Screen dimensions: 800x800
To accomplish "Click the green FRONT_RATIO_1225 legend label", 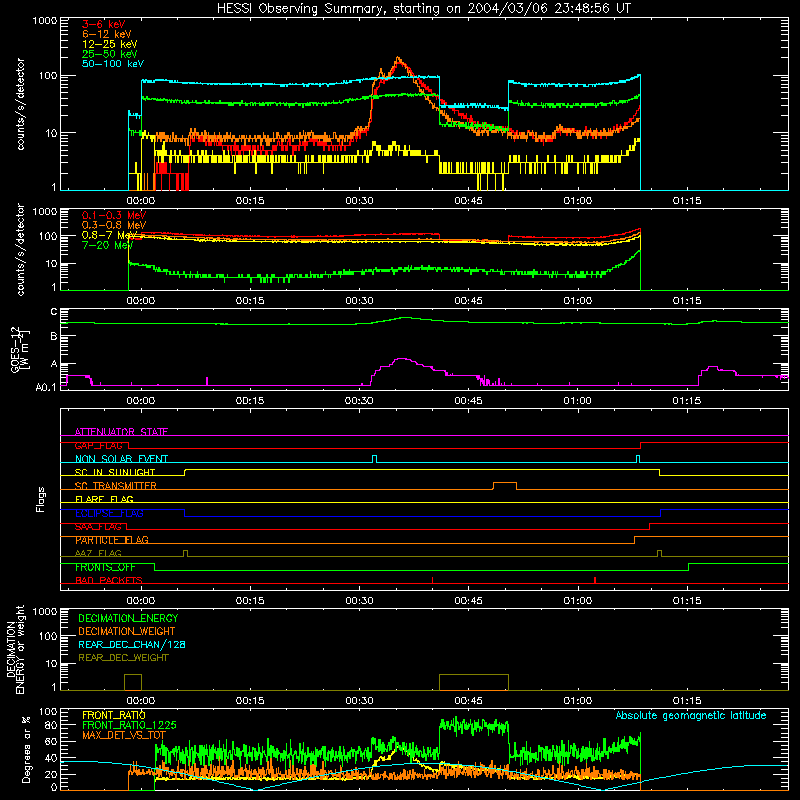I will [129, 725].
